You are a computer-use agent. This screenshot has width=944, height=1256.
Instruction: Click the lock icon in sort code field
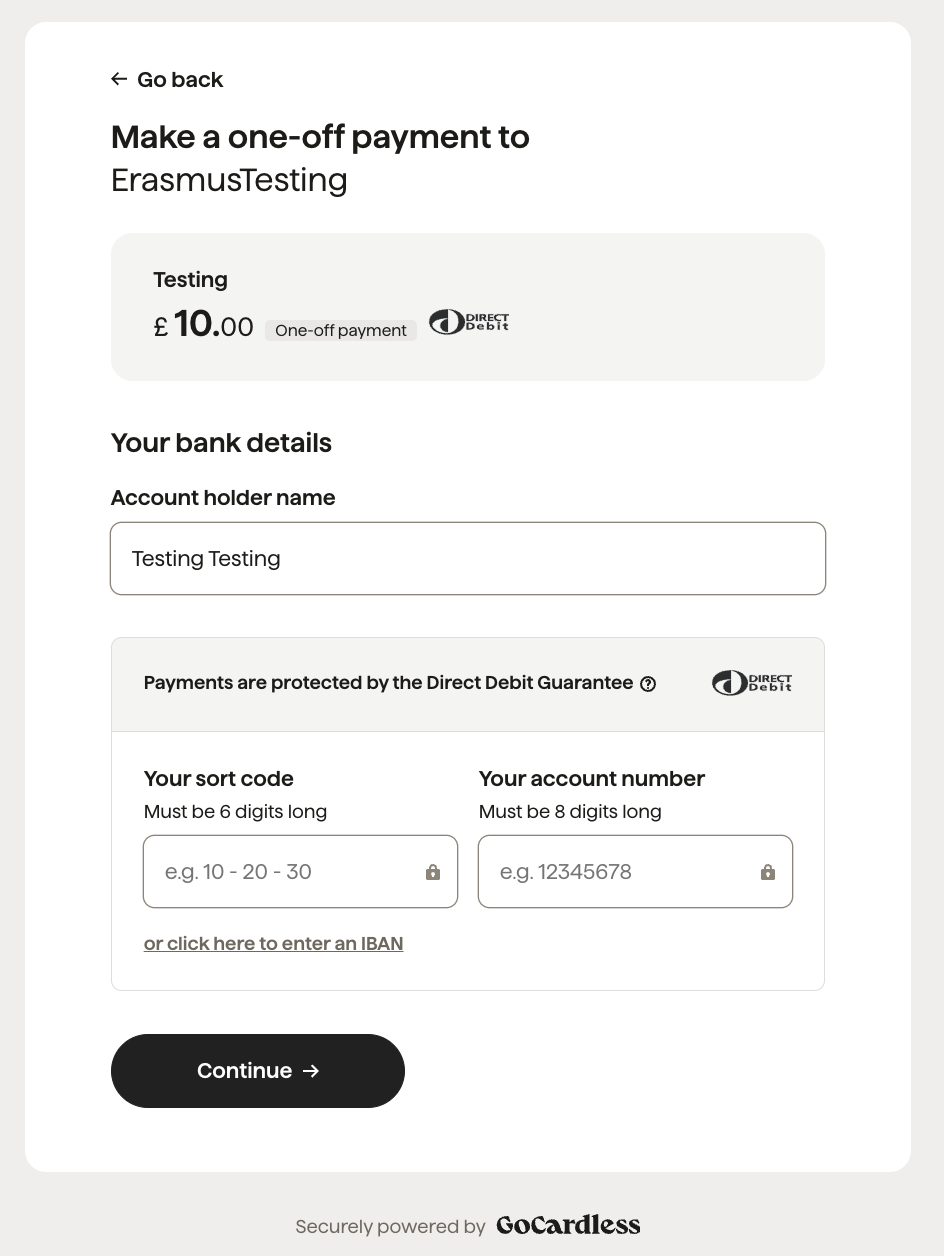(433, 872)
